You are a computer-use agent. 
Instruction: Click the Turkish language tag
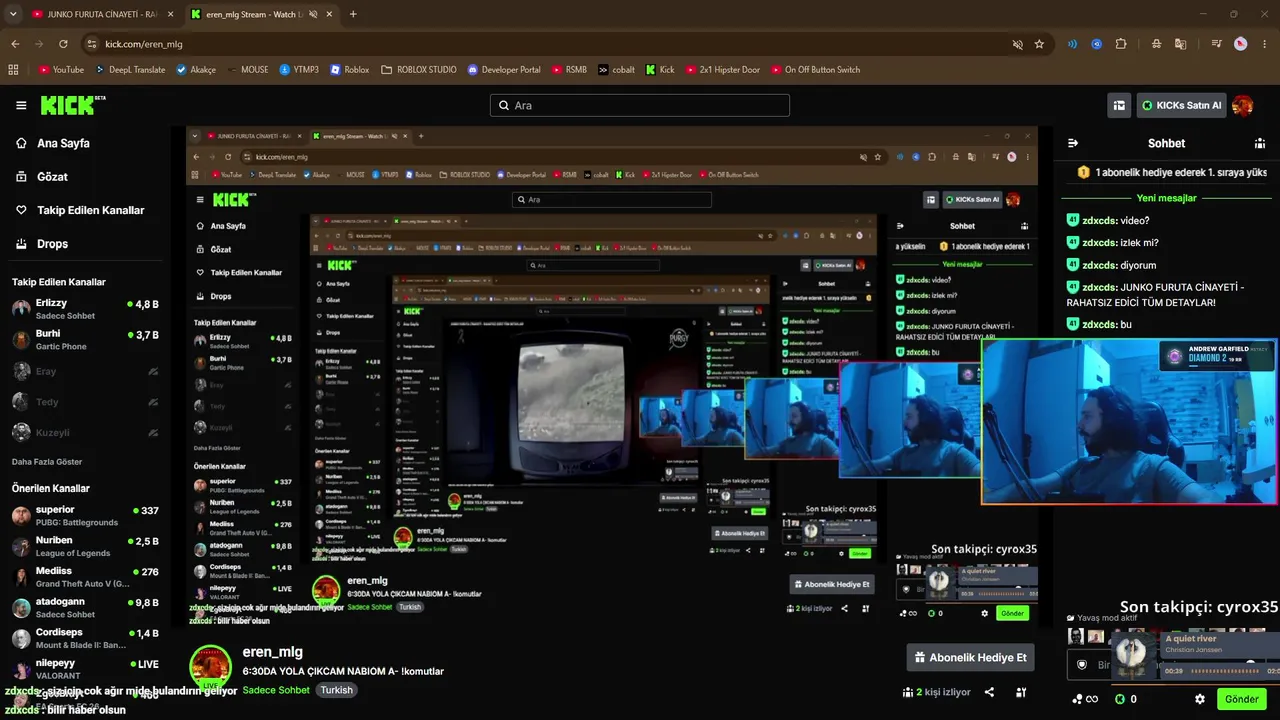[336, 690]
